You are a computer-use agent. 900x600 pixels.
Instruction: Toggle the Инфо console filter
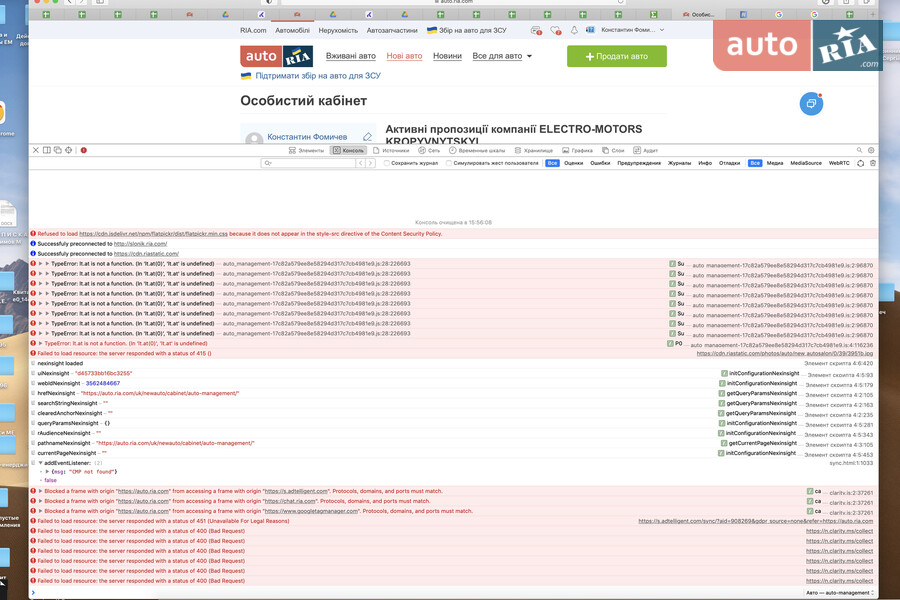pos(705,163)
